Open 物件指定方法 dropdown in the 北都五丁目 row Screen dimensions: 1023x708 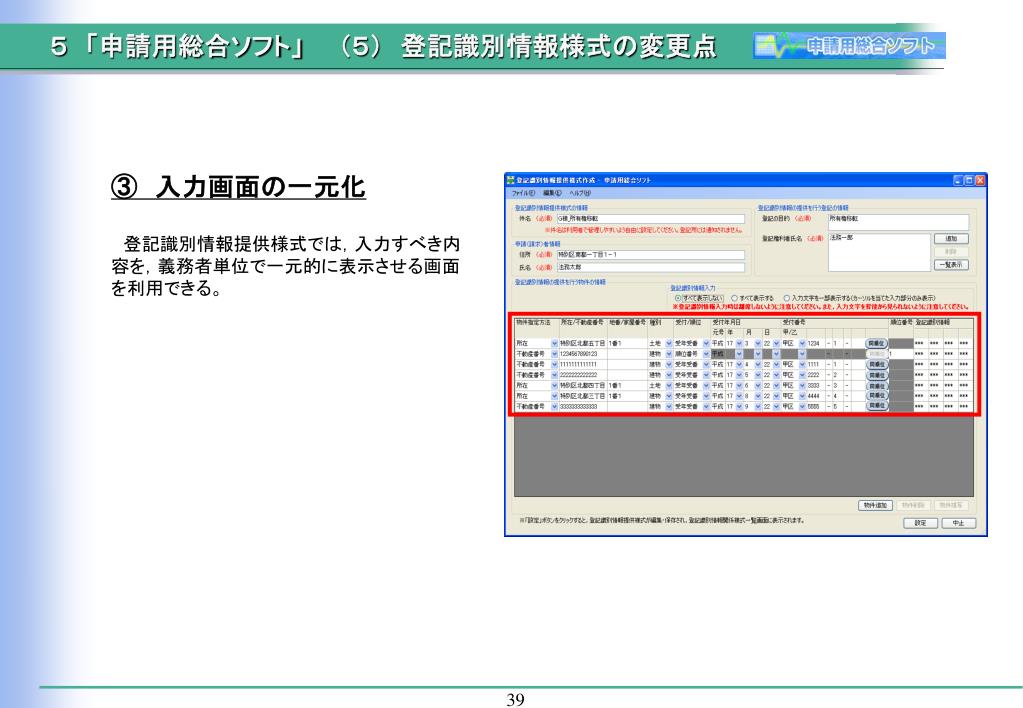pyautogui.click(x=554, y=343)
